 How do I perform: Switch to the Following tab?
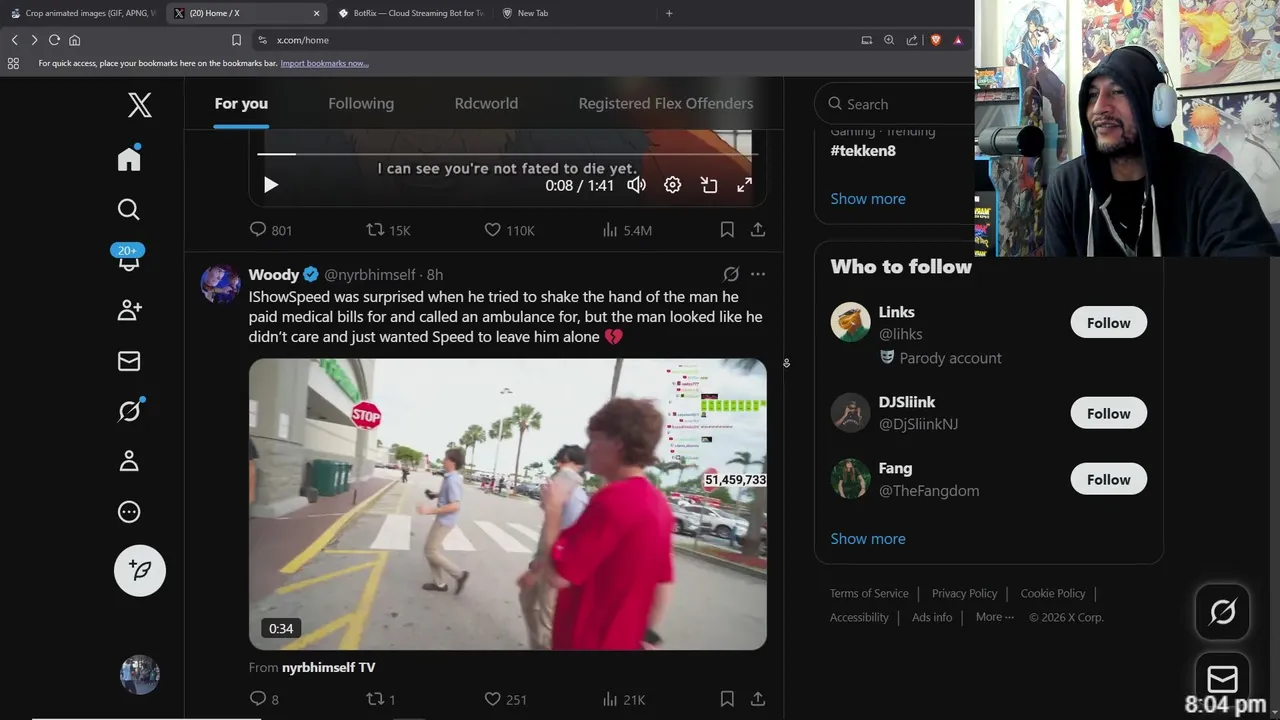click(361, 104)
